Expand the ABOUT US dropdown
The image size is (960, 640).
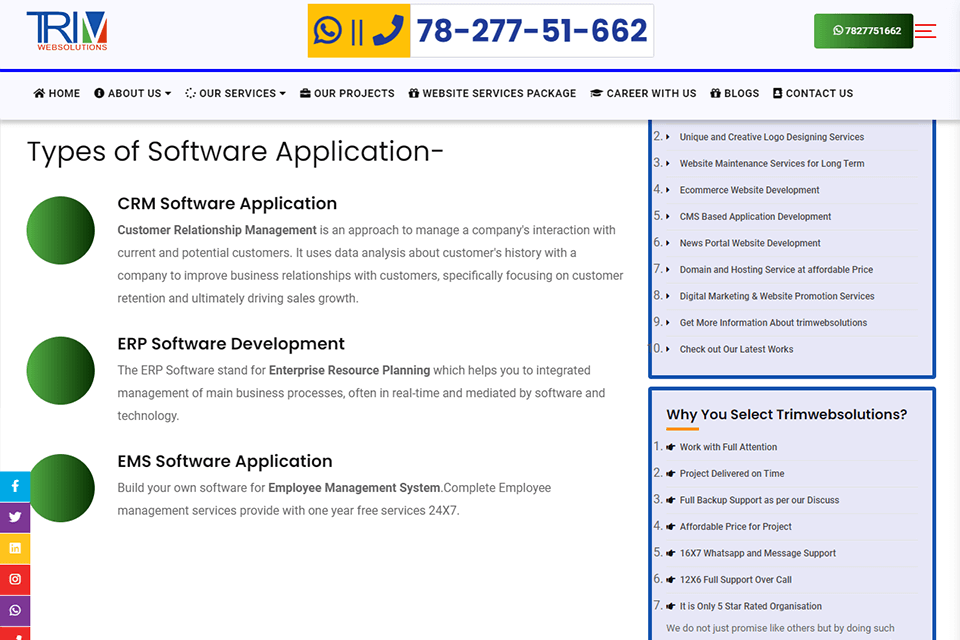click(x=133, y=93)
